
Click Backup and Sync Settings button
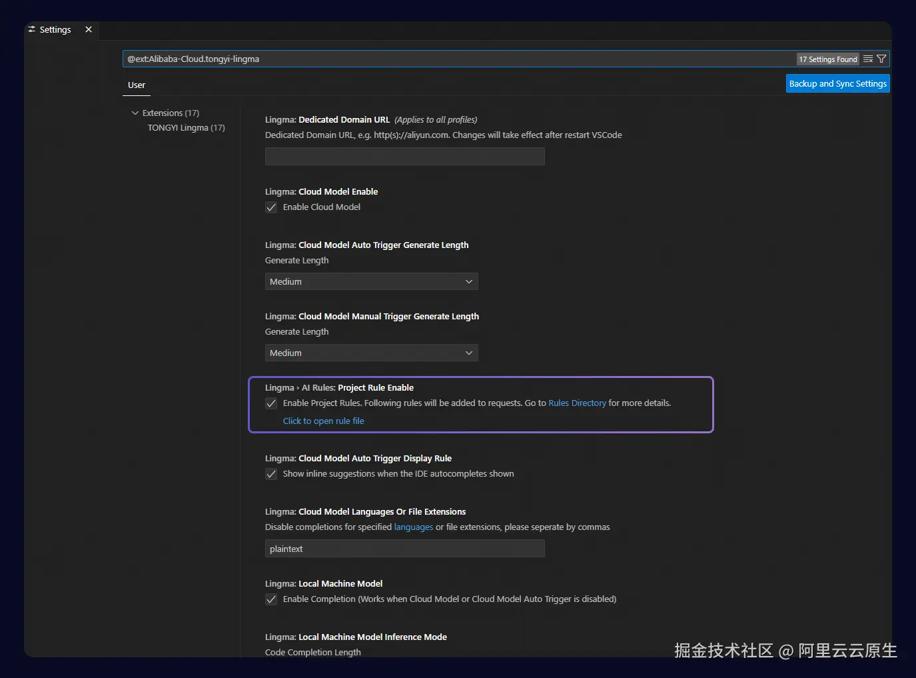pyautogui.click(x=838, y=84)
